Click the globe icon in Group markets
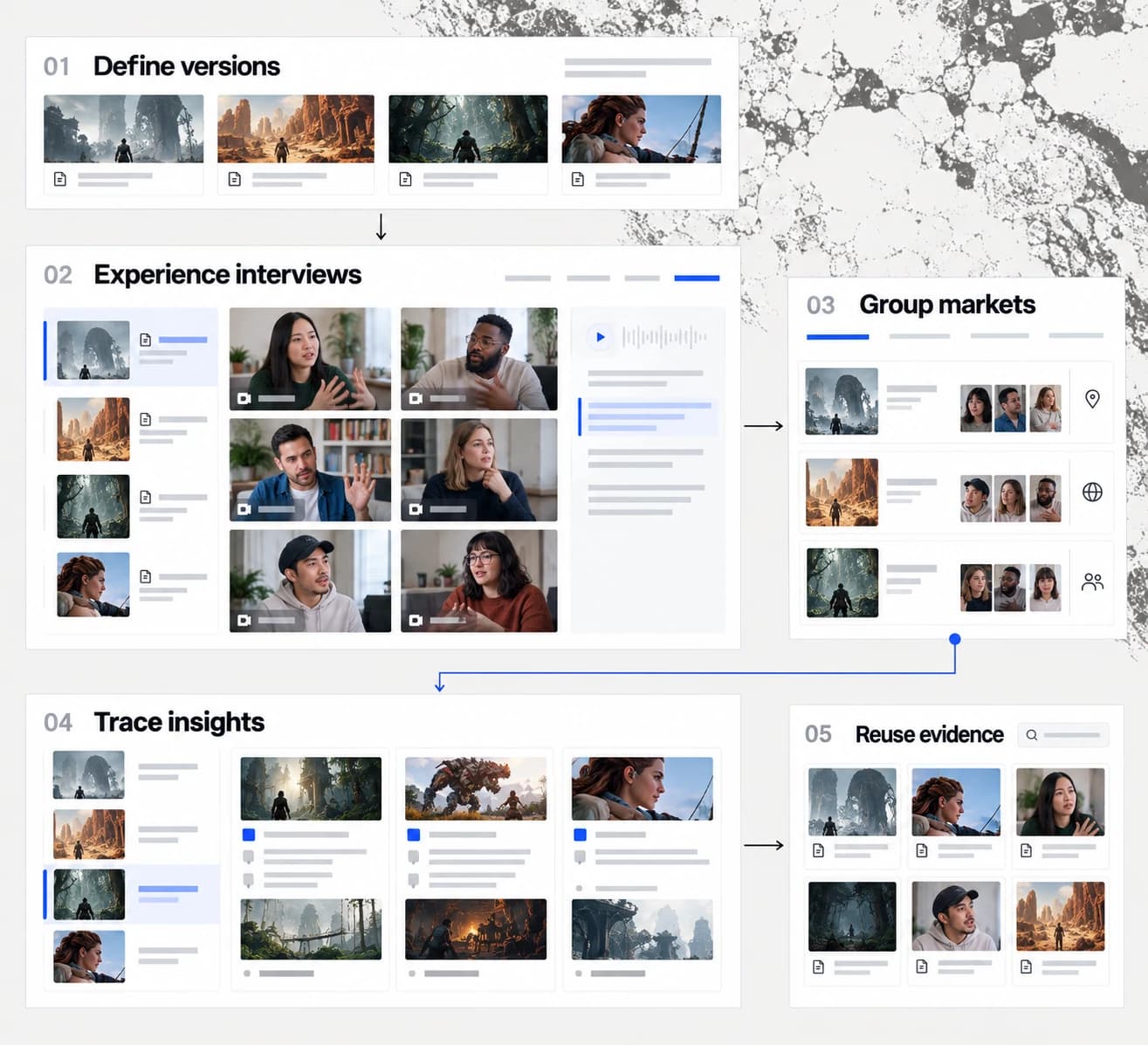Screen dimensions: 1148x1045 click(1092, 492)
